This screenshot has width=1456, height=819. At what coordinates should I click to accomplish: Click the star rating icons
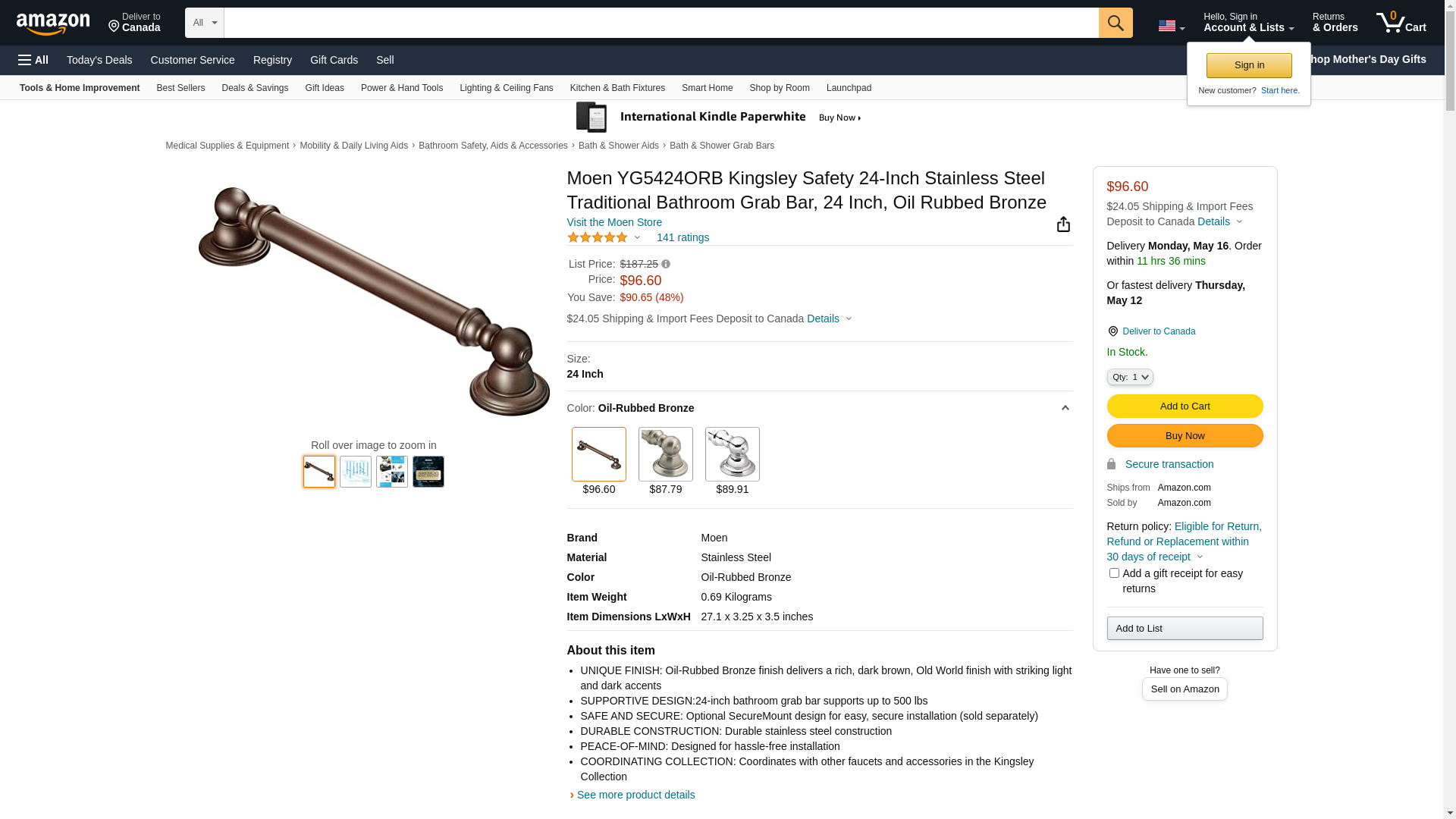[x=598, y=237]
